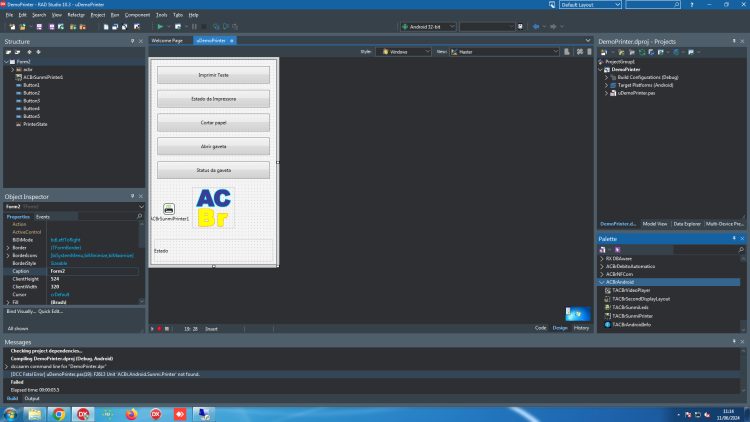Open the Style Windows combo box
Viewport: 750px width, 422px height.
pyautogui.click(x=403, y=52)
